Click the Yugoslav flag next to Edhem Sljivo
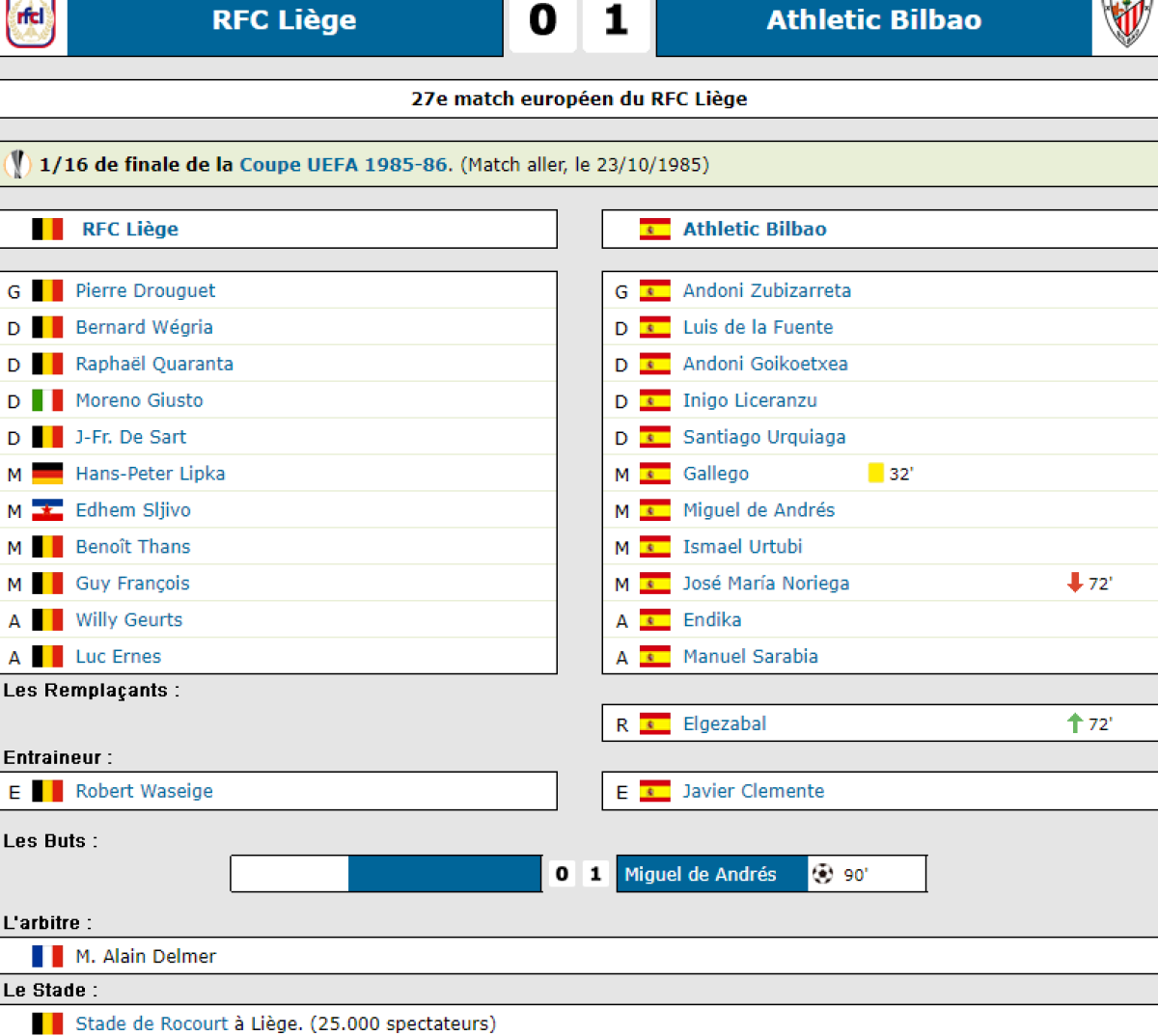 point(47,510)
